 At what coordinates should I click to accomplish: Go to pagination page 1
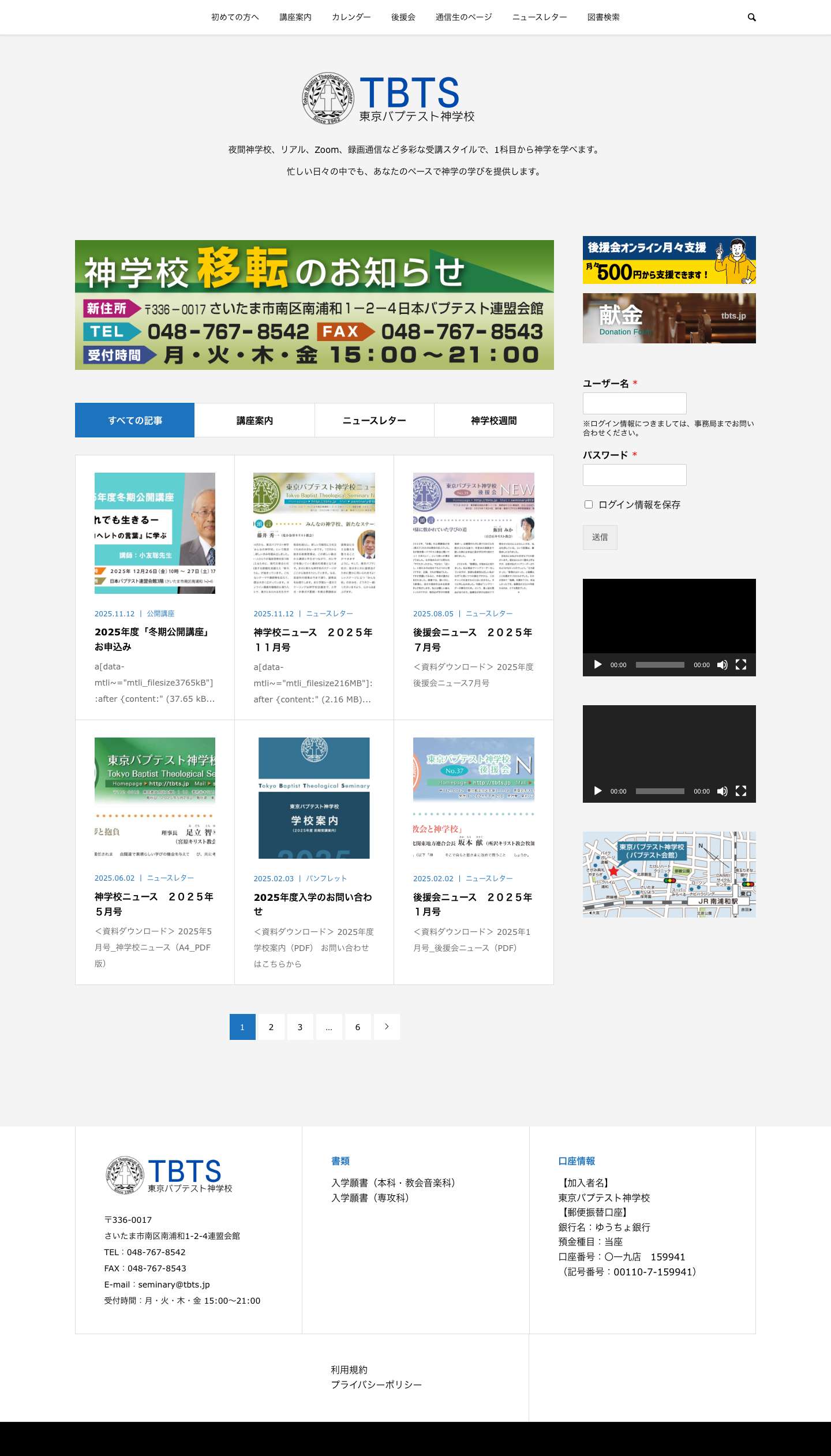pos(242,1027)
